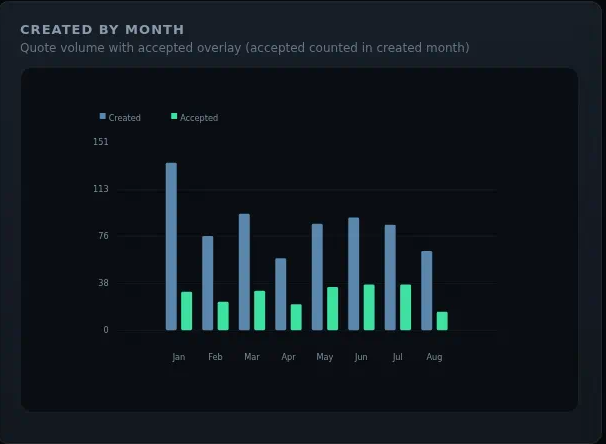
Task: Select the Aug Created bar
Action: [x=427, y=291]
